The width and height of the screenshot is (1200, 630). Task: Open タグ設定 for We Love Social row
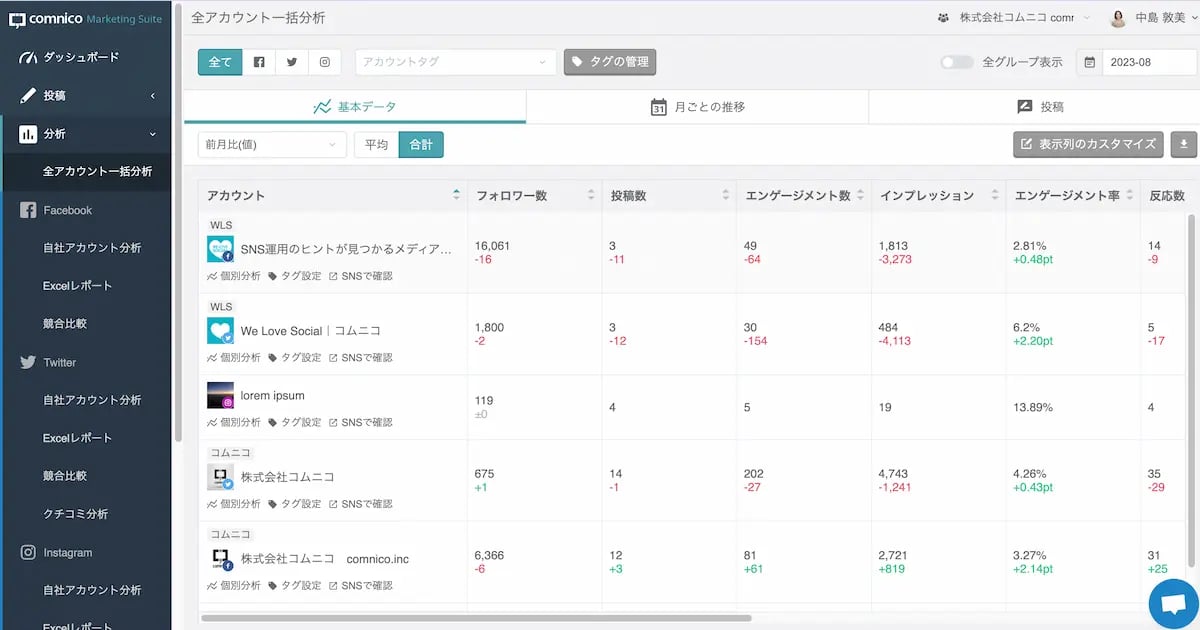click(295, 357)
